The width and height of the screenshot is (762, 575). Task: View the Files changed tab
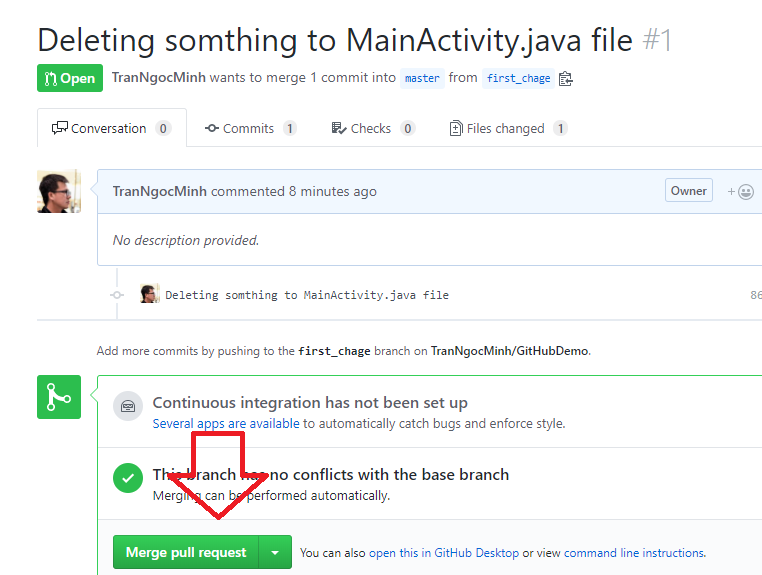tap(508, 128)
